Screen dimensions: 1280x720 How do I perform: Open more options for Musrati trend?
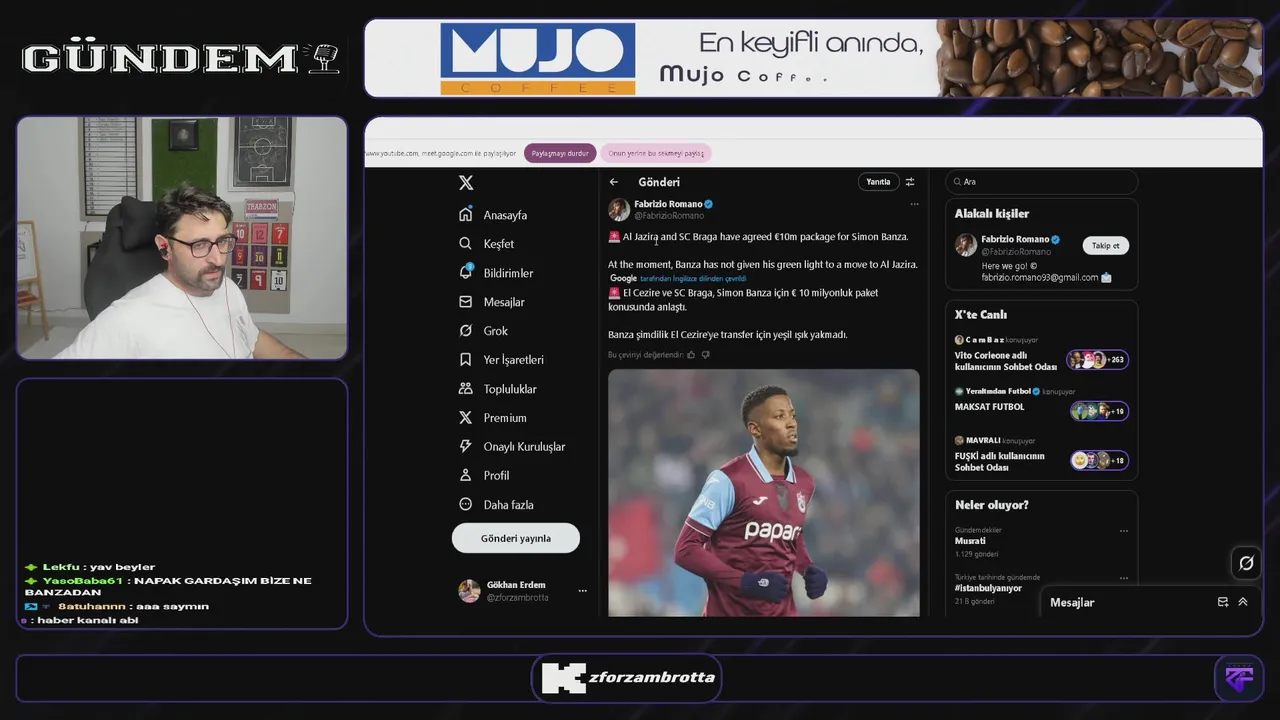(1124, 531)
